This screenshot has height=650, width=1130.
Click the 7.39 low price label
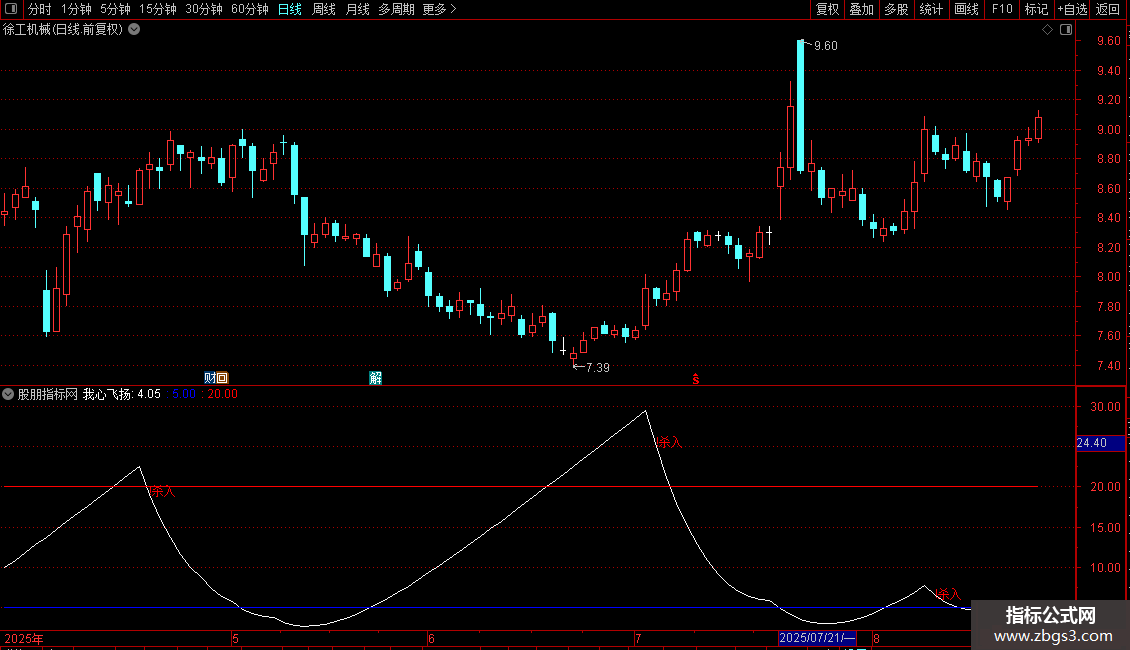pos(597,368)
